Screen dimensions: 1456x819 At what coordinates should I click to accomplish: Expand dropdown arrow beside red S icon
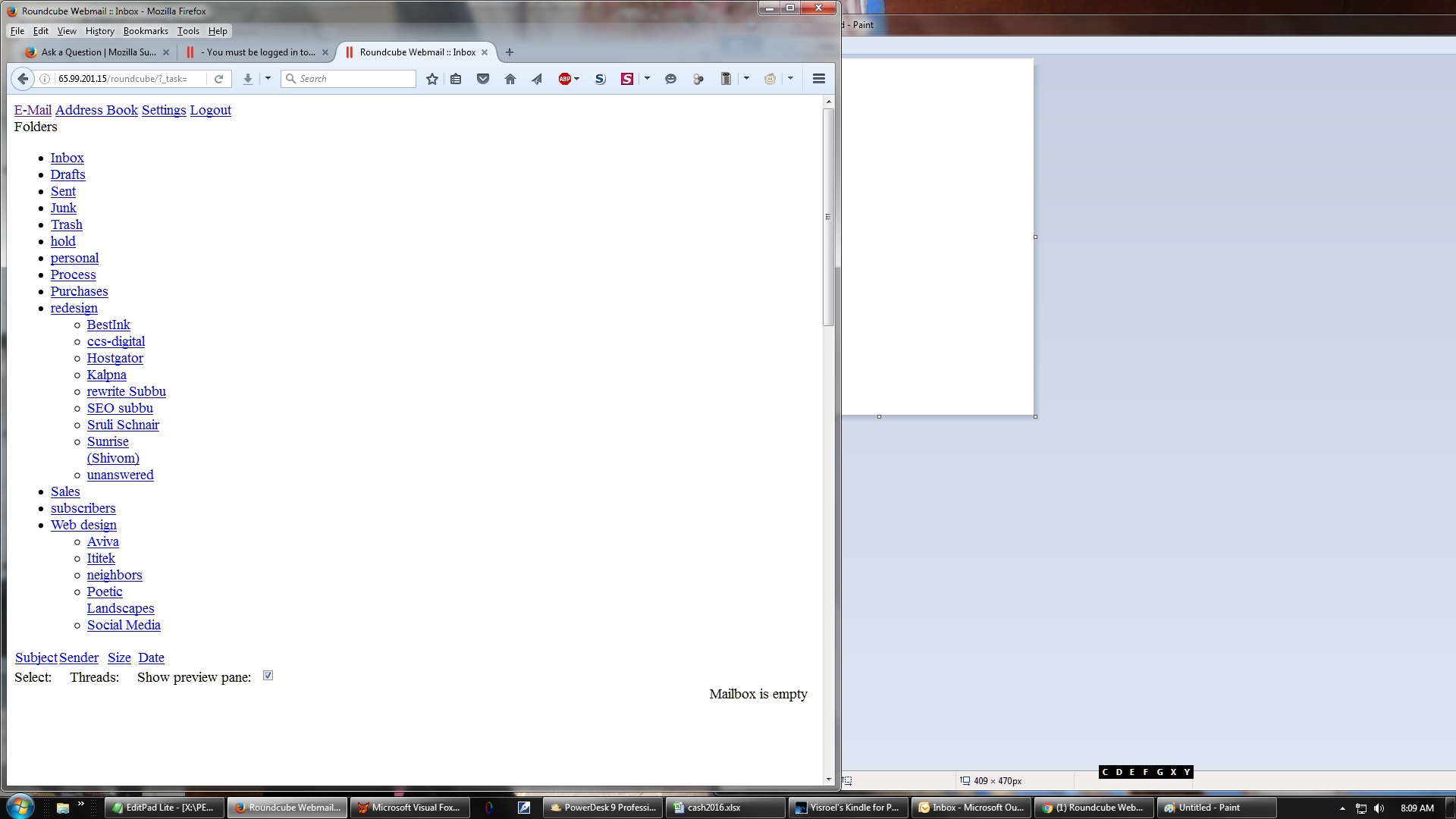[647, 79]
